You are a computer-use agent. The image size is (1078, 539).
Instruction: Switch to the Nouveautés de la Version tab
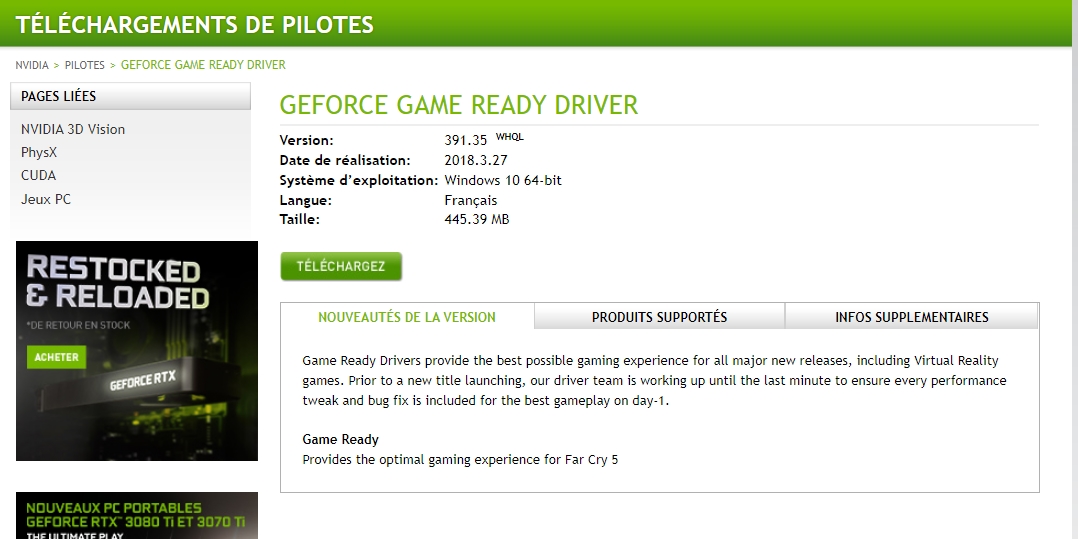point(407,317)
